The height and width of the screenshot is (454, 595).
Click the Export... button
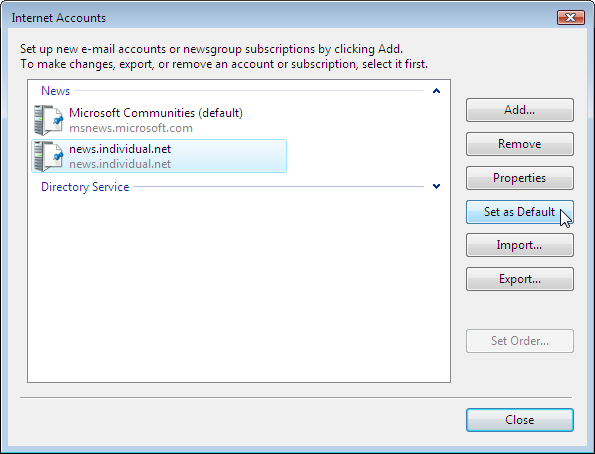point(519,279)
